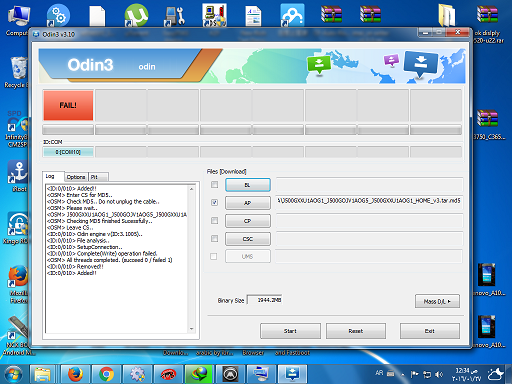Tick the BL file checkbox

[214, 184]
